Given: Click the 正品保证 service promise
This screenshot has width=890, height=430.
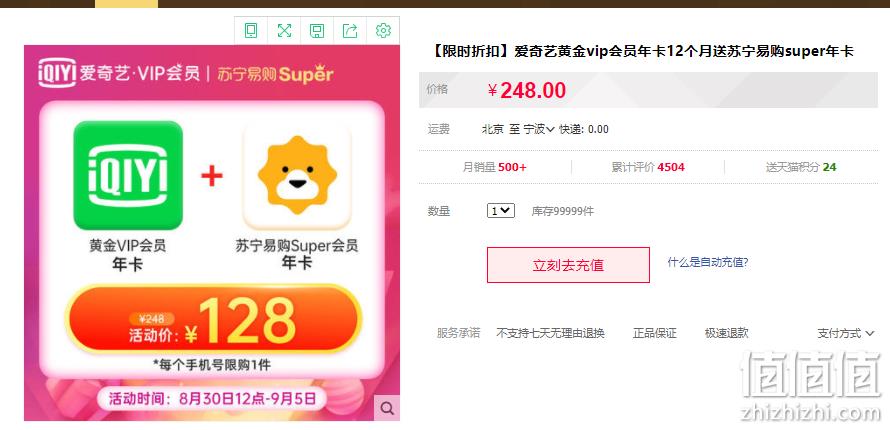Looking at the screenshot, I should click(x=654, y=334).
